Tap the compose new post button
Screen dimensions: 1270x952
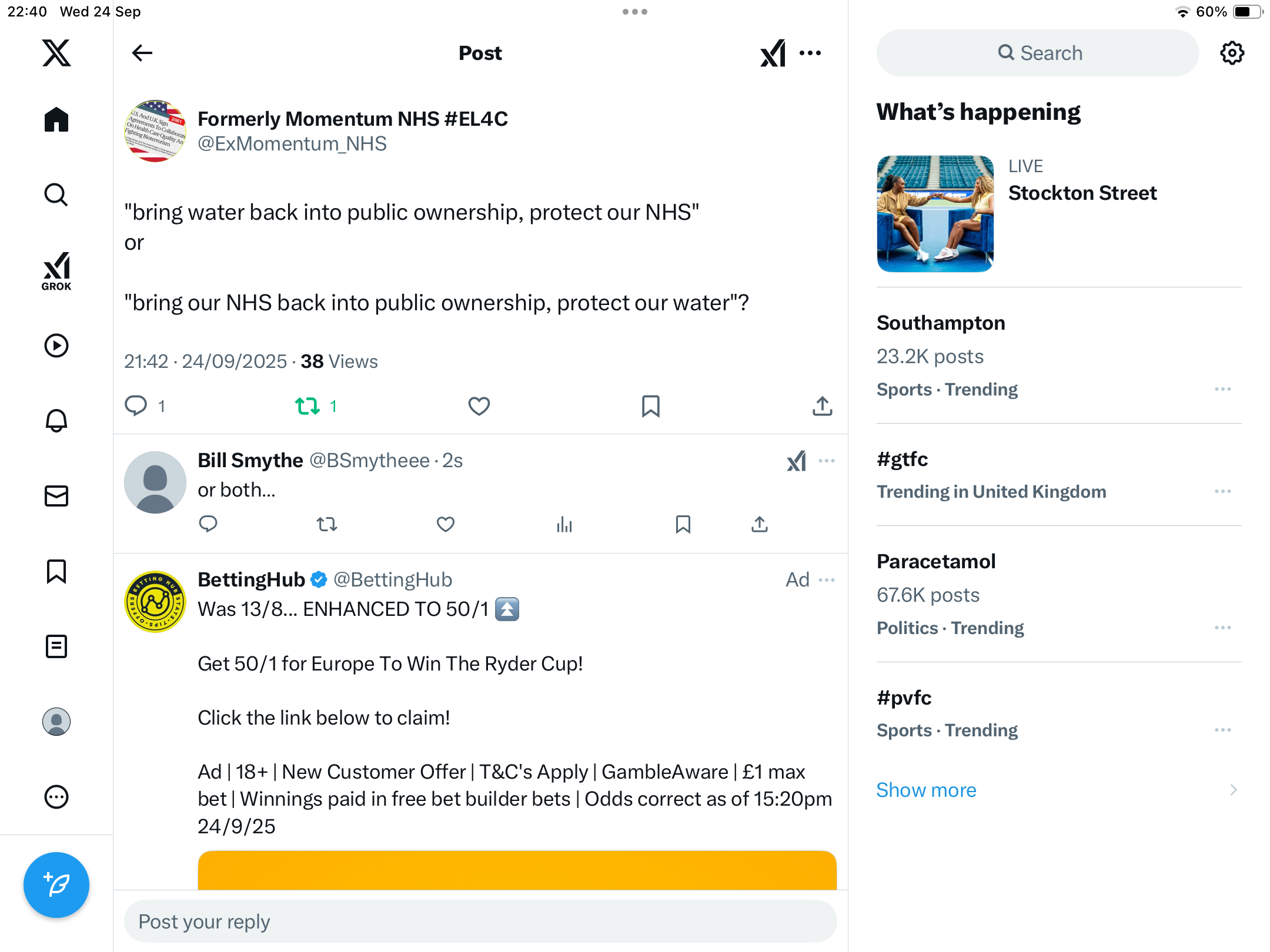[56, 884]
